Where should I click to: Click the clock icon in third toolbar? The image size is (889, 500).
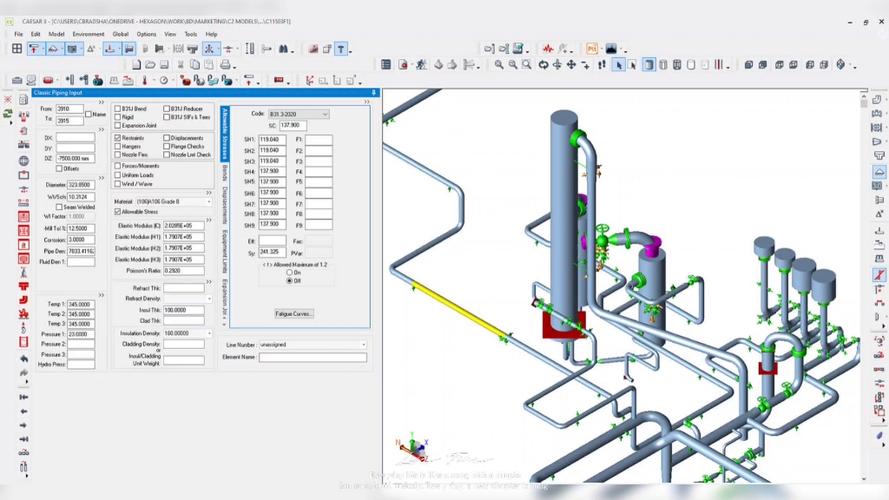pyautogui.click(x=164, y=80)
